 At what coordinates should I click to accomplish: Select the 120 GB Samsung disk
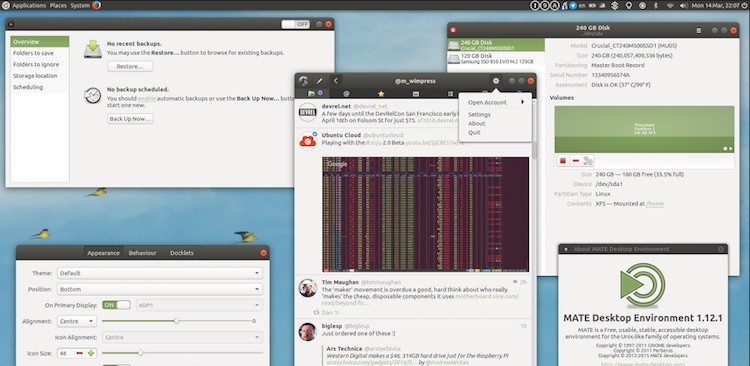click(496, 58)
